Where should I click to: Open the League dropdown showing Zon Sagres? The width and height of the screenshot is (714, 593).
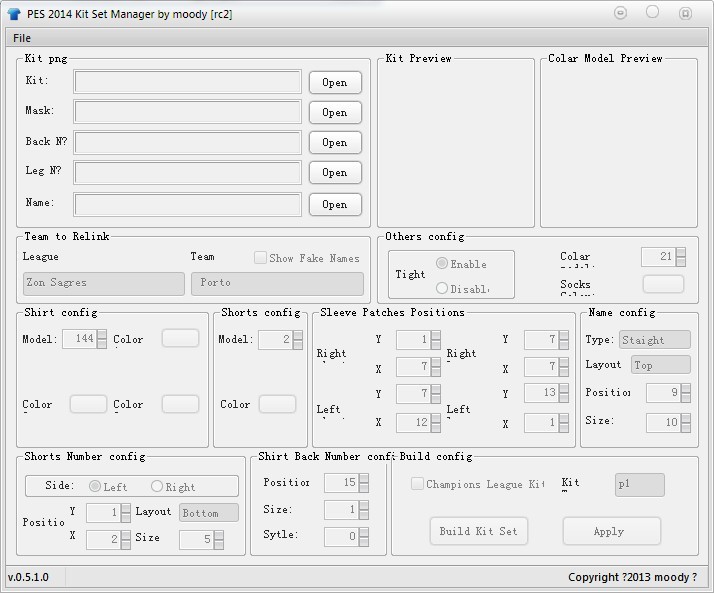[104, 283]
